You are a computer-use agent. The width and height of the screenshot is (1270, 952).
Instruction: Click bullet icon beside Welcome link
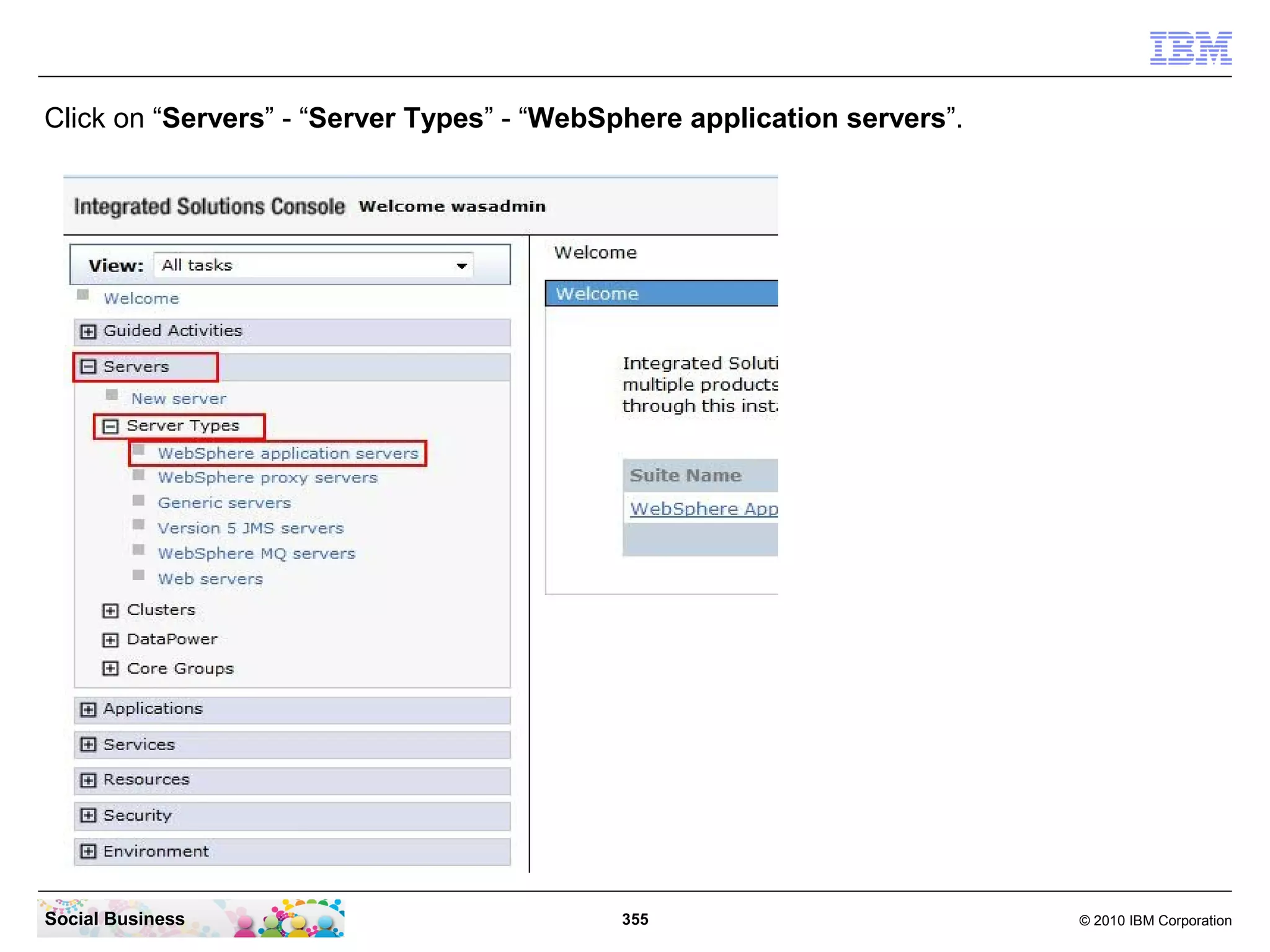pyautogui.click(x=82, y=294)
